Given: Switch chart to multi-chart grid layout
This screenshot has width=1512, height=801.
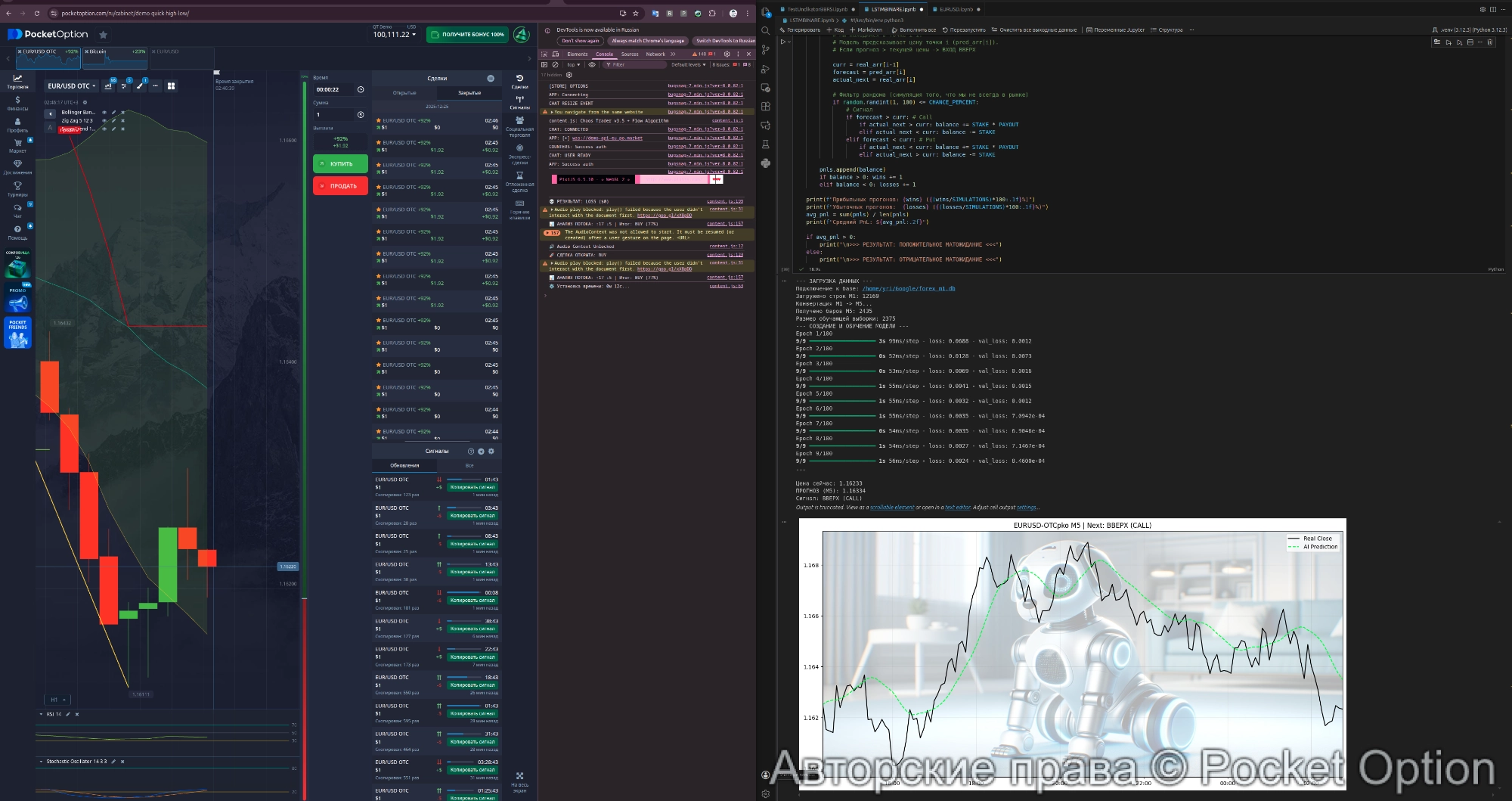Looking at the screenshot, I should tap(171, 86).
